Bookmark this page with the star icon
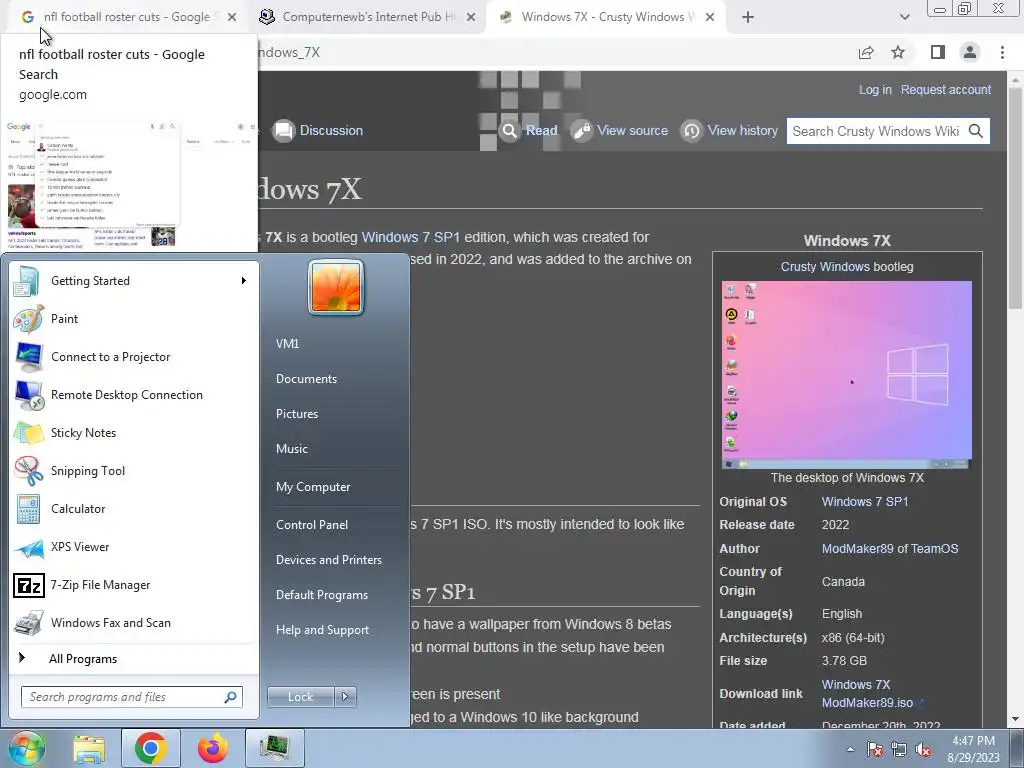 (x=899, y=52)
